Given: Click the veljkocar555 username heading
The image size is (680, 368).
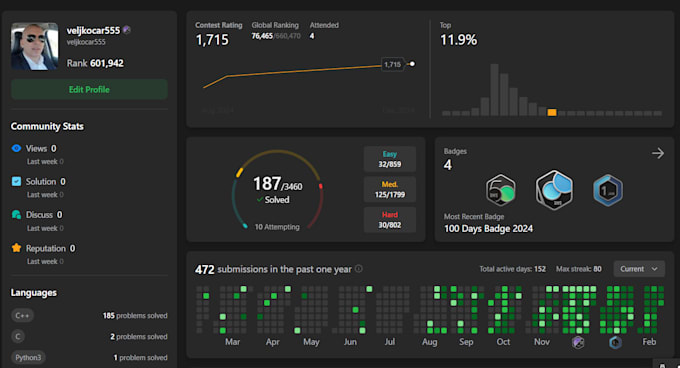Looking at the screenshot, I should click(x=93, y=30).
